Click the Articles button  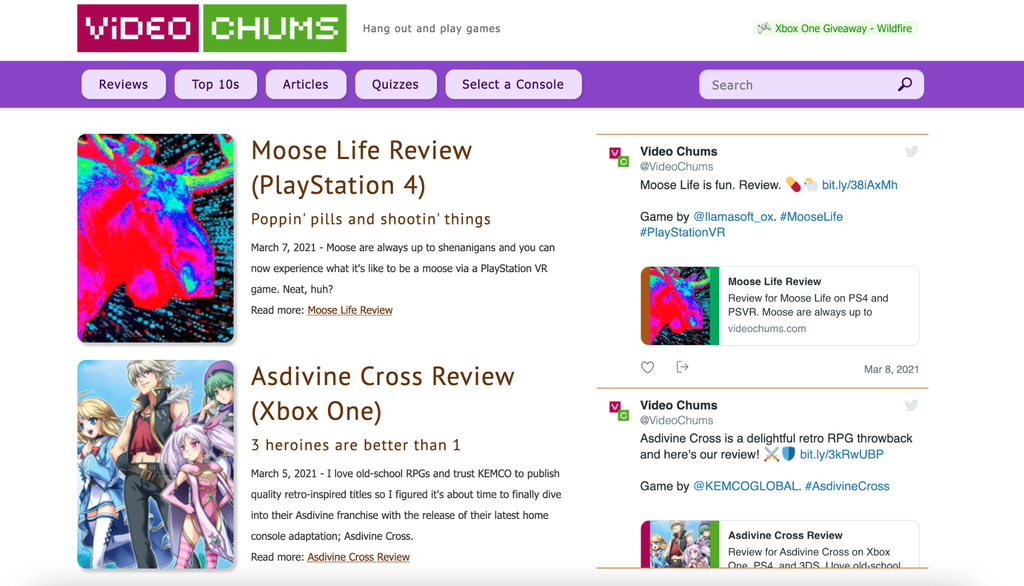pos(305,84)
